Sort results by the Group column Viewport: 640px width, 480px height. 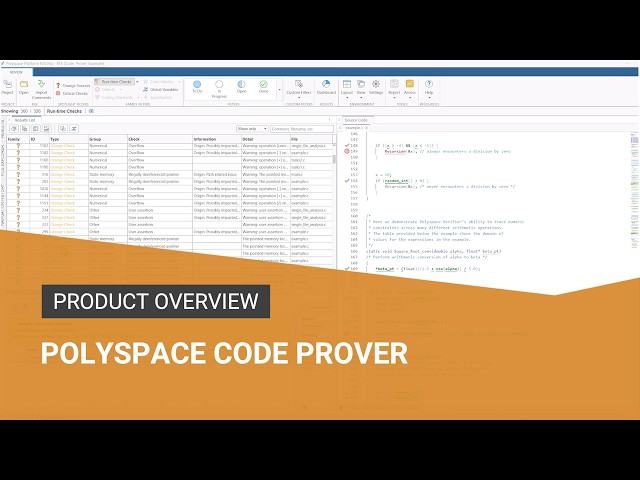[x=108, y=139]
